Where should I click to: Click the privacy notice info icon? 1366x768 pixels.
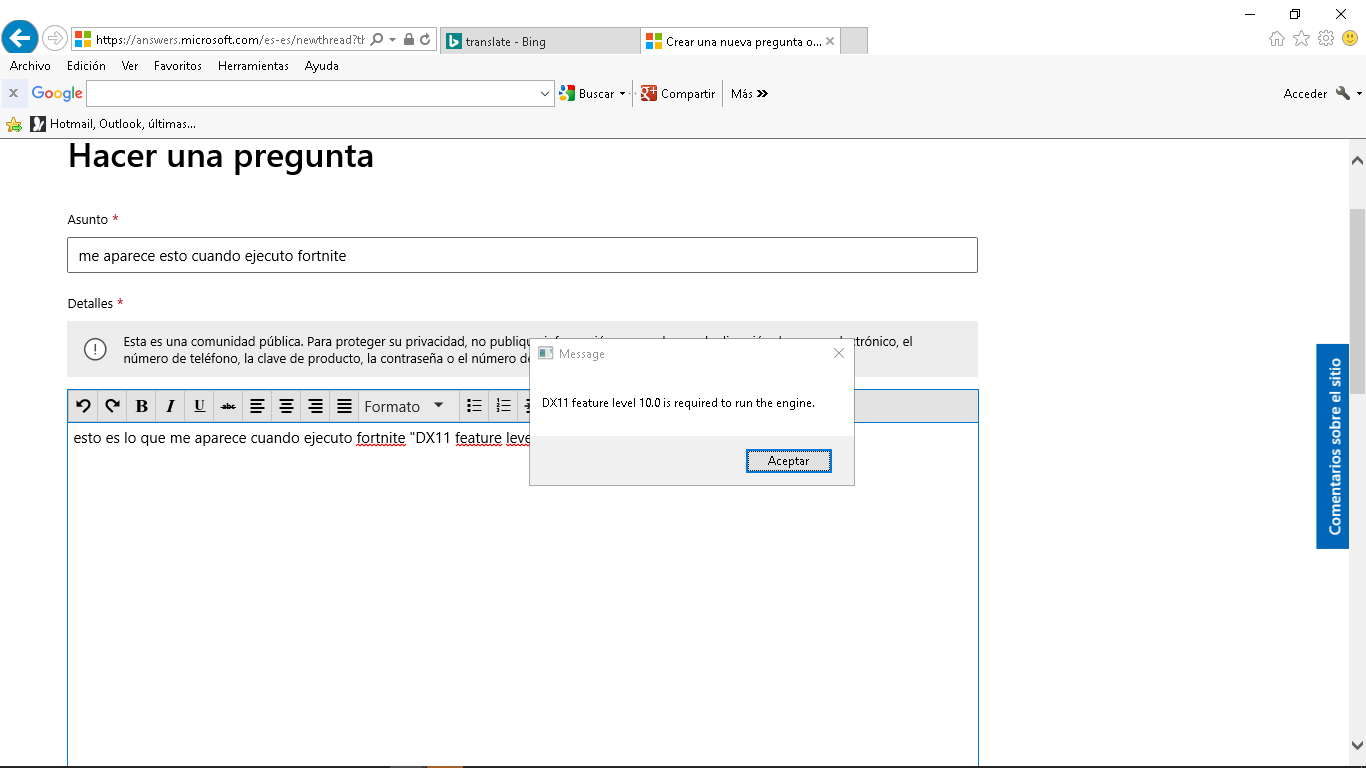(95, 349)
